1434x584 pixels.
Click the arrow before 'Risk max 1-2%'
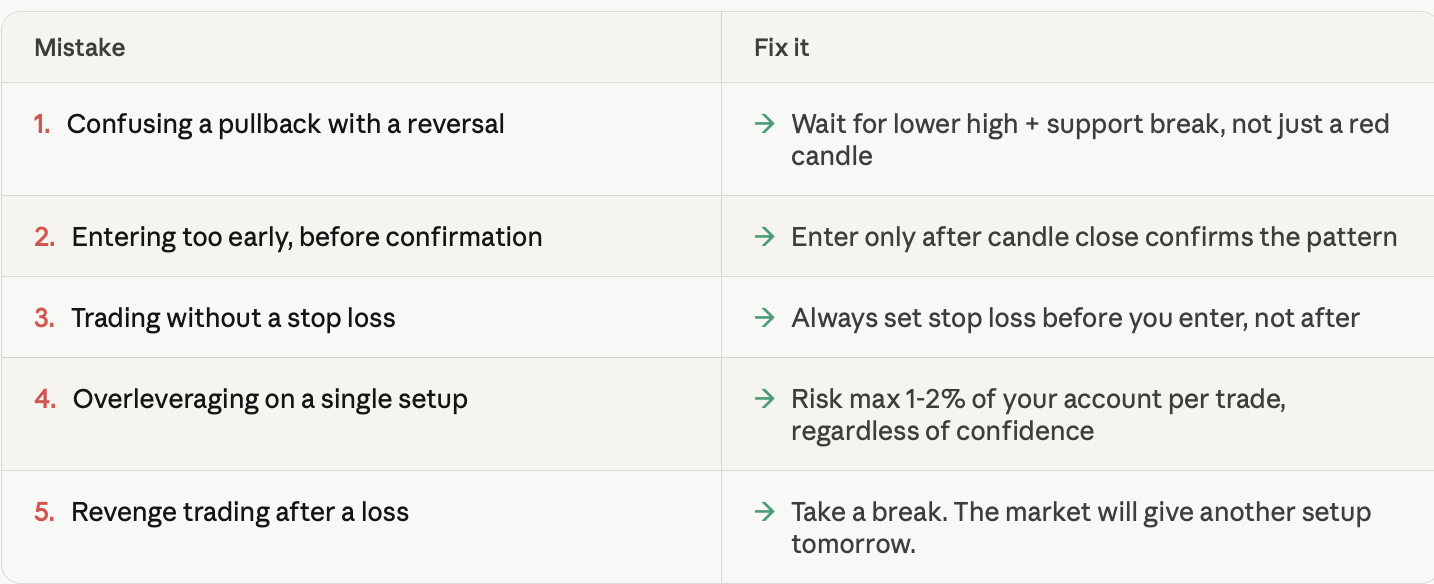tap(765, 399)
